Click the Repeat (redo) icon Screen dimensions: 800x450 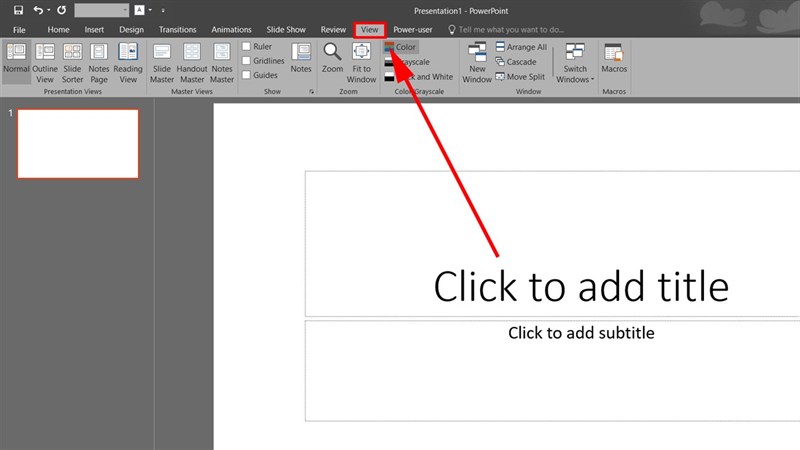pyautogui.click(x=61, y=10)
